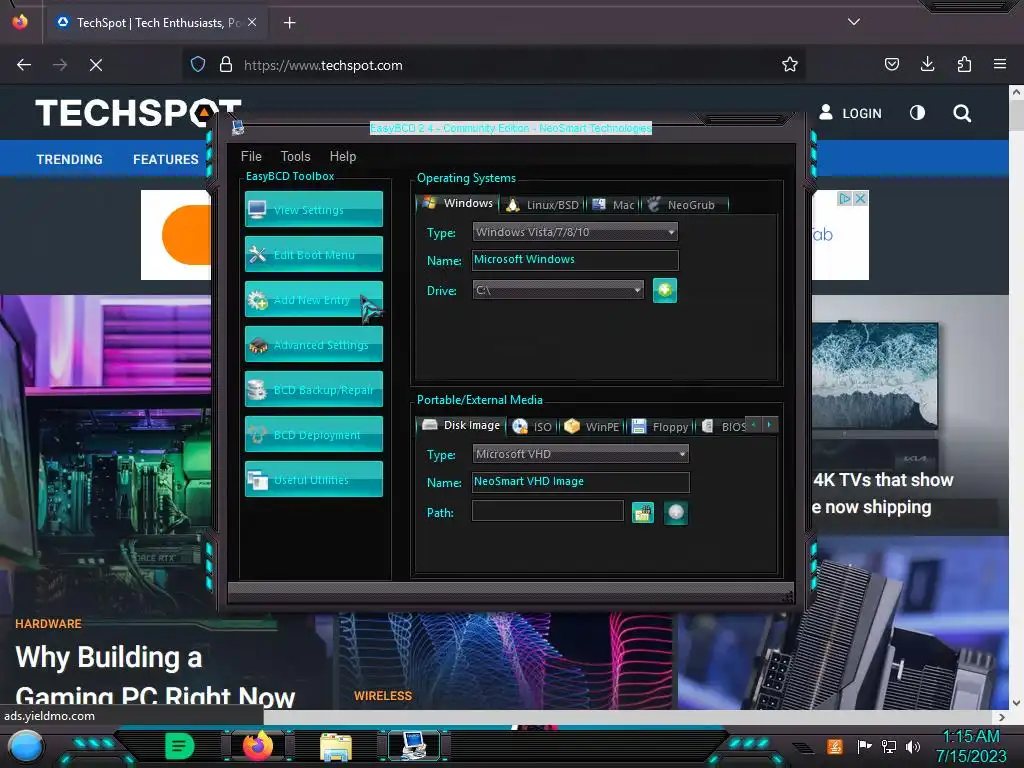Click the Microsoft Windows name field
Viewport: 1024px width, 768px height.
pos(575,260)
